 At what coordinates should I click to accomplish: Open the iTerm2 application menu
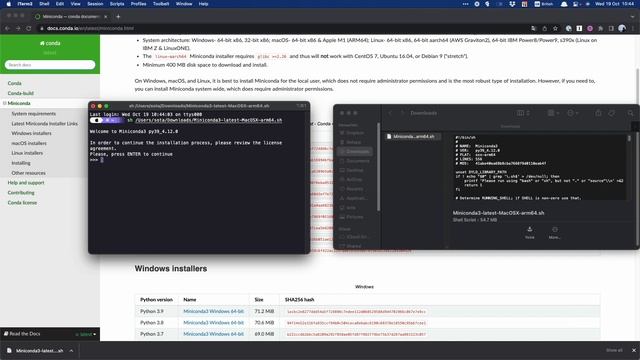[x=24, y=4]
